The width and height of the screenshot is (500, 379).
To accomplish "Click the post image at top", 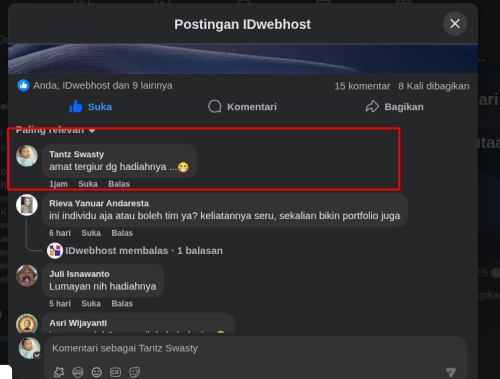I will (243, 59).
